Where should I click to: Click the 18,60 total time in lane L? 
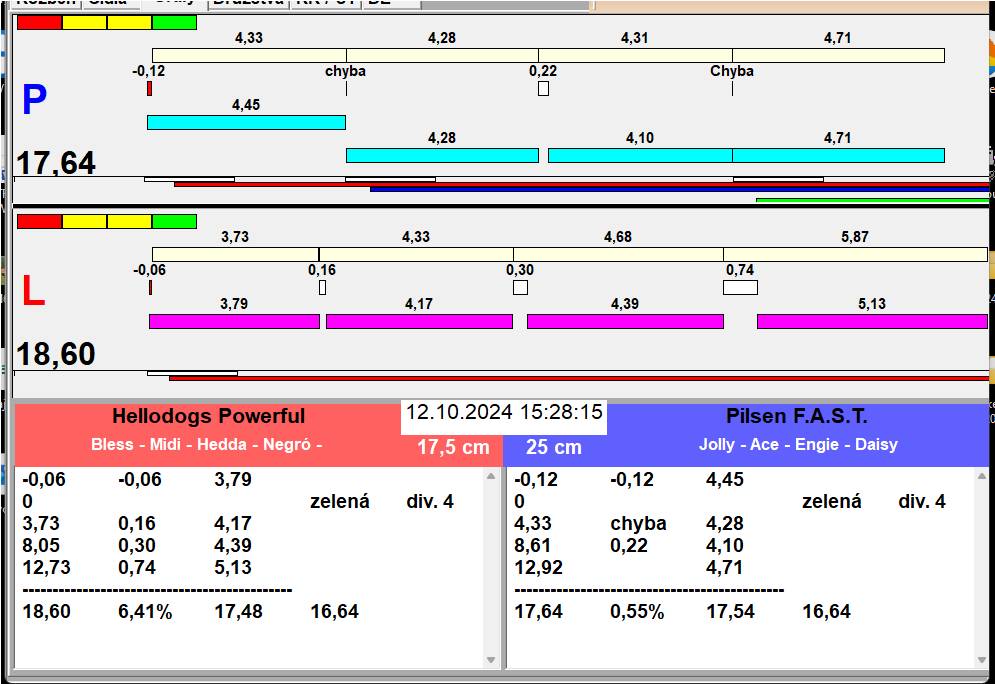click(56, 354)
